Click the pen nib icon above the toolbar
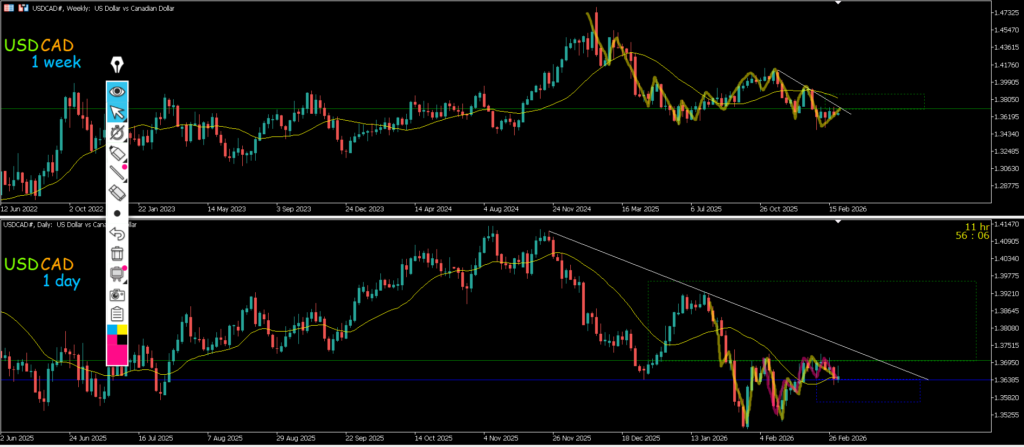The width and height of the screenshot is (1024, 447). point(117,65)
